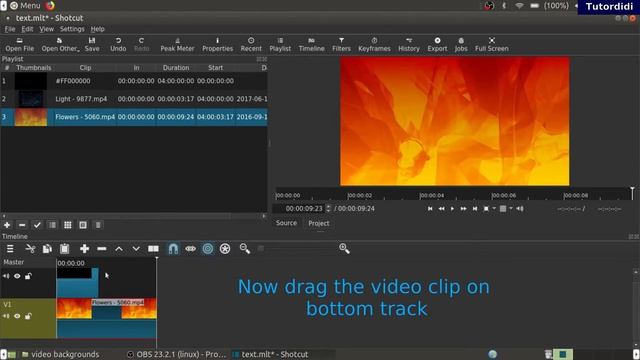Zoom out the timeline
The height and width of the screenshot is (360, 640).
[x=244, y=249]
